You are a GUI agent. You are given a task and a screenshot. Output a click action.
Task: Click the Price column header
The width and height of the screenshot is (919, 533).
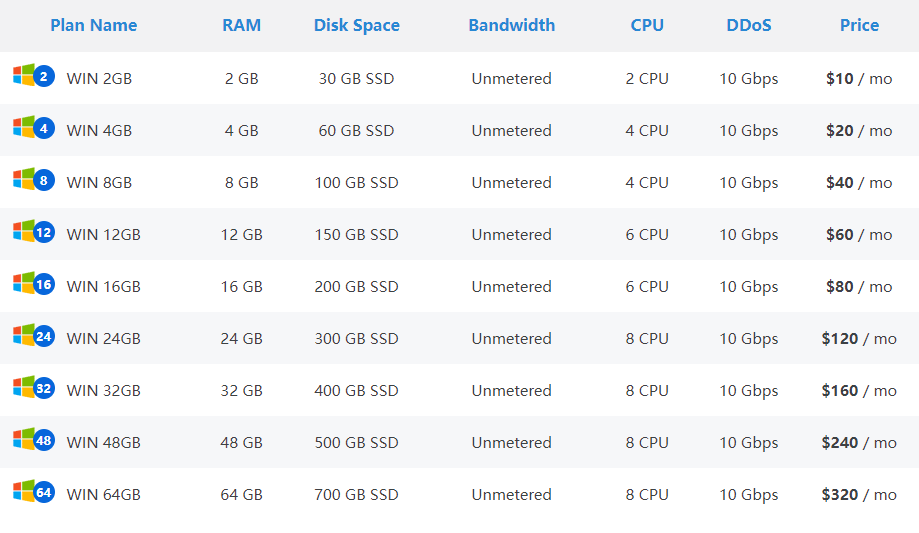[x=859, y=26]
